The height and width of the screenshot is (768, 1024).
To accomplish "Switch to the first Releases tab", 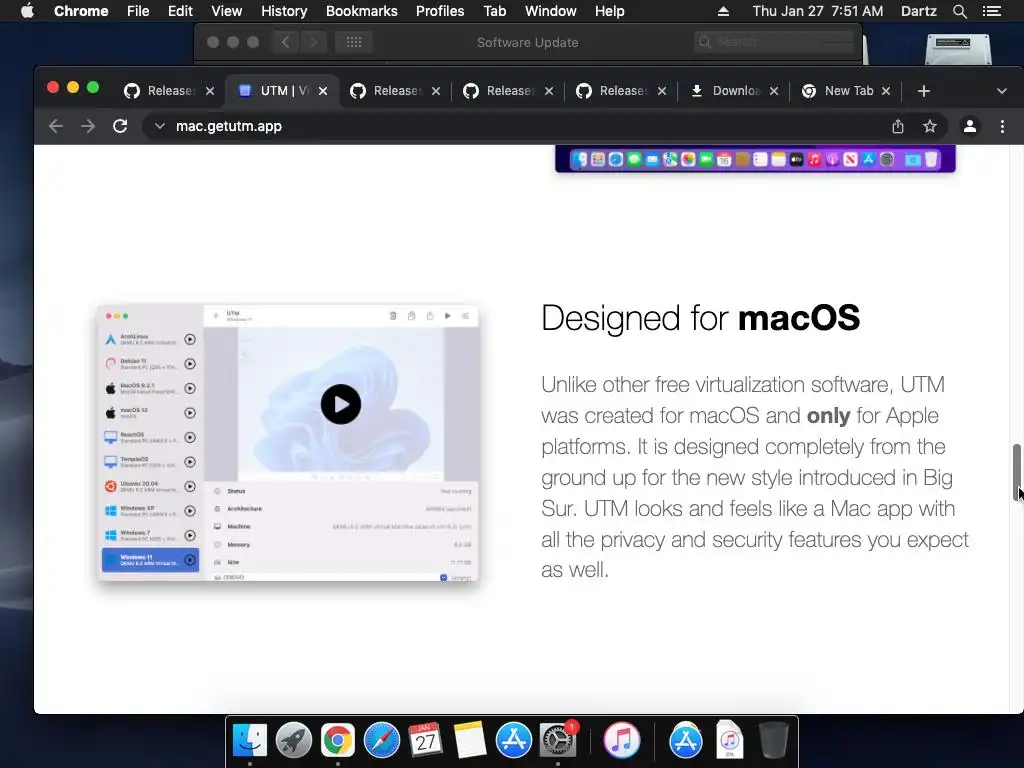I will tap(170, 91).
